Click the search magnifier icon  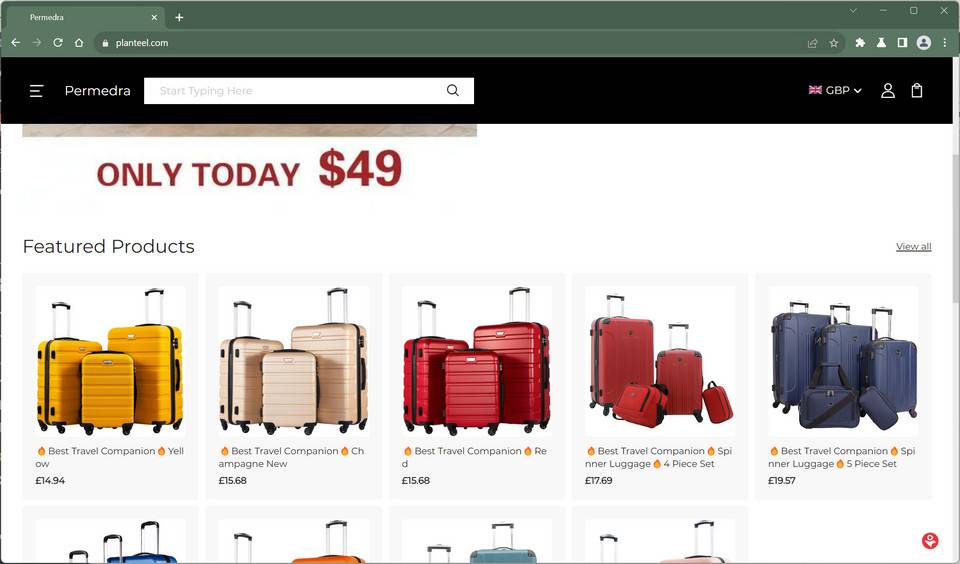click(x=452, y=91)
